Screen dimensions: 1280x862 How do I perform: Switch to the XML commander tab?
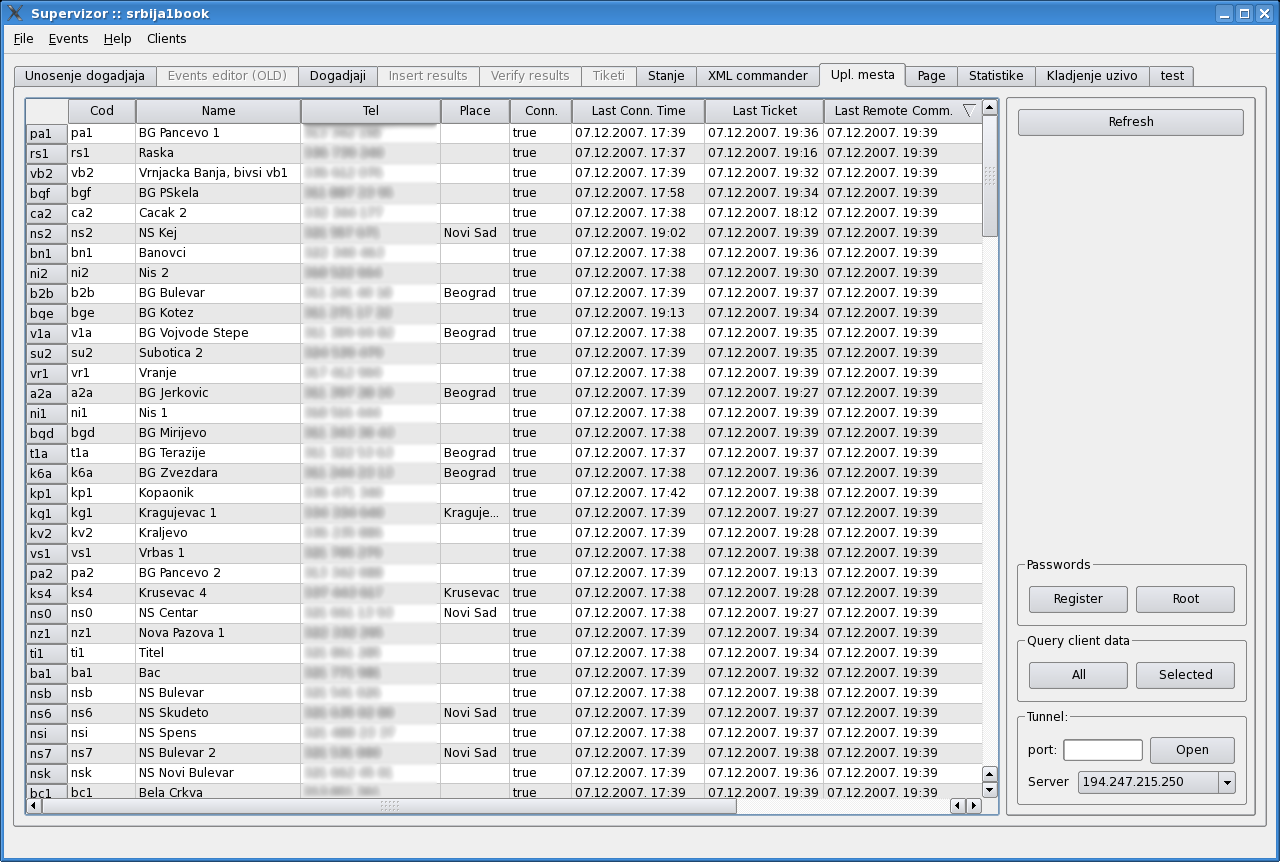click(757, 76)
